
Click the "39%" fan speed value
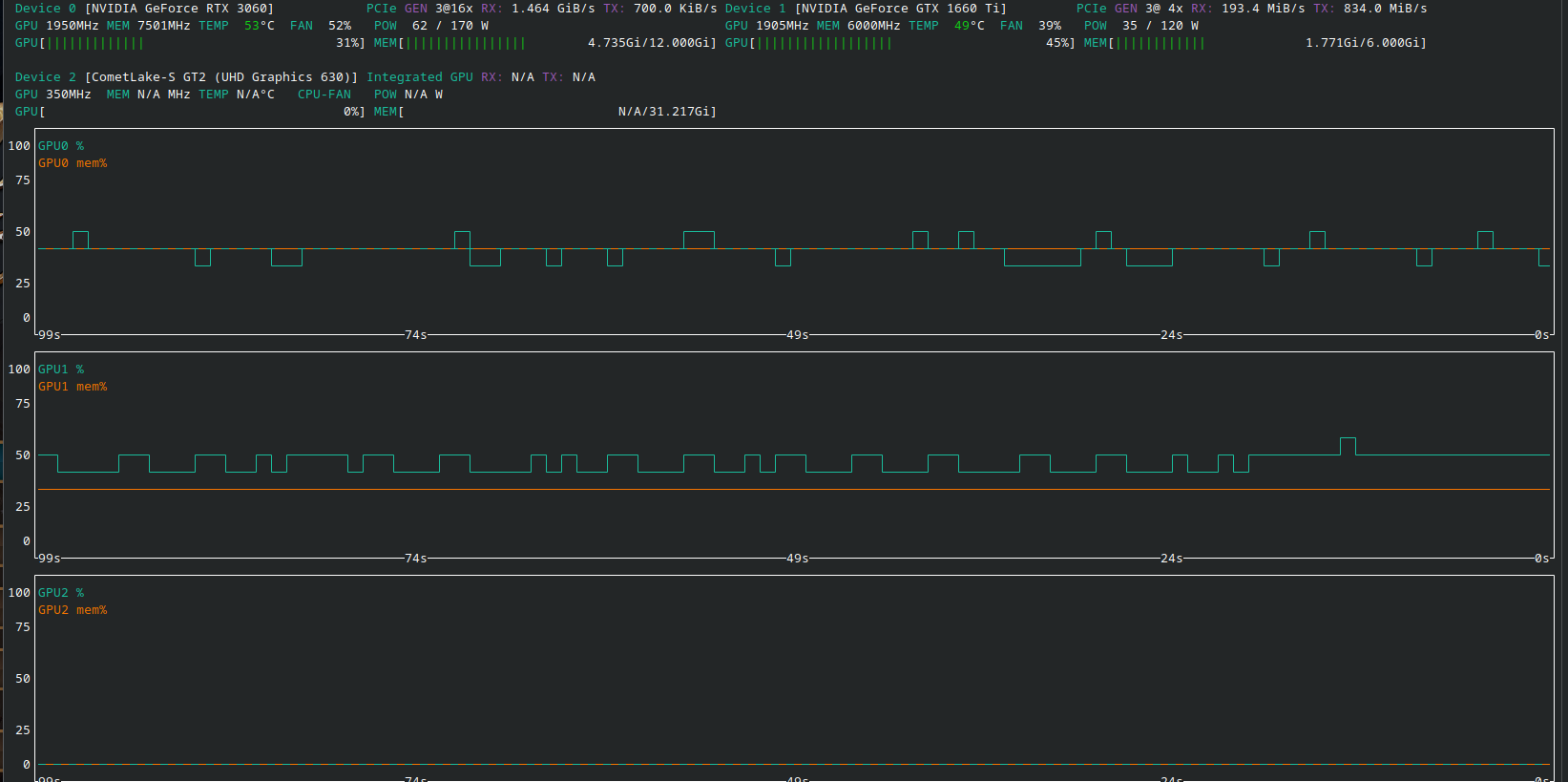[x=1050, y=26]
